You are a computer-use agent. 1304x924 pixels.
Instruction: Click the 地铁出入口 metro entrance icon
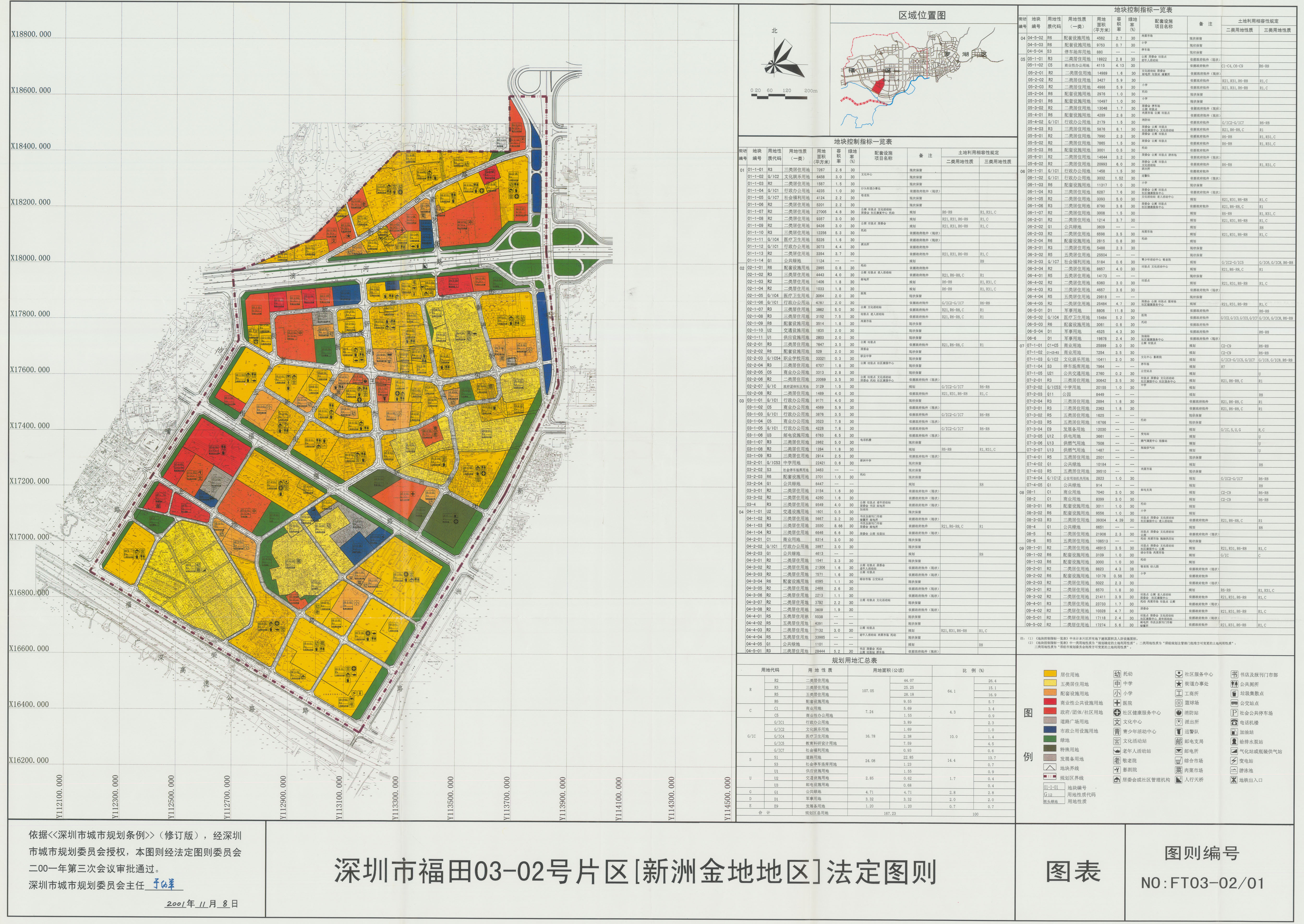coord(1234,780)
